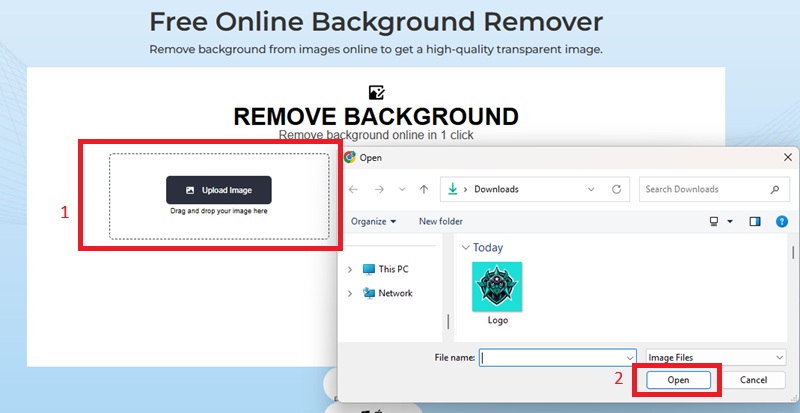This screenshot has width=800, height=413.
Task: Go up one folder level
Action: click(x=423, y=189)
